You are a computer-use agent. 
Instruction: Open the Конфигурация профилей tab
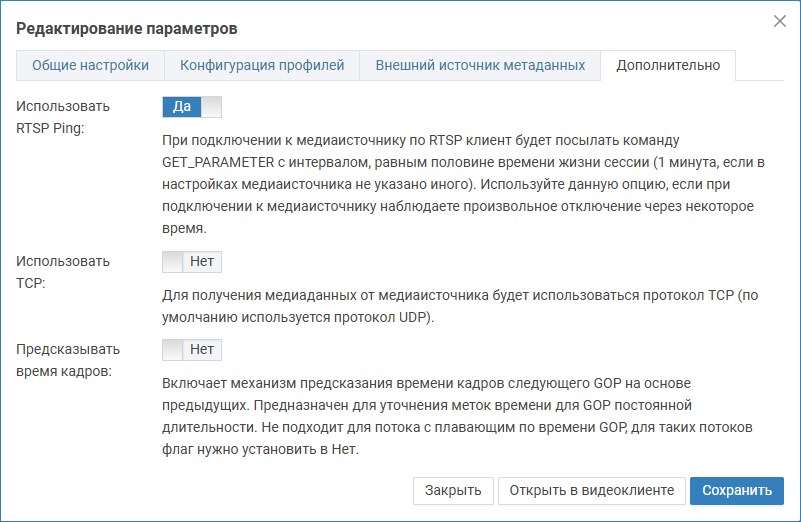262,65
